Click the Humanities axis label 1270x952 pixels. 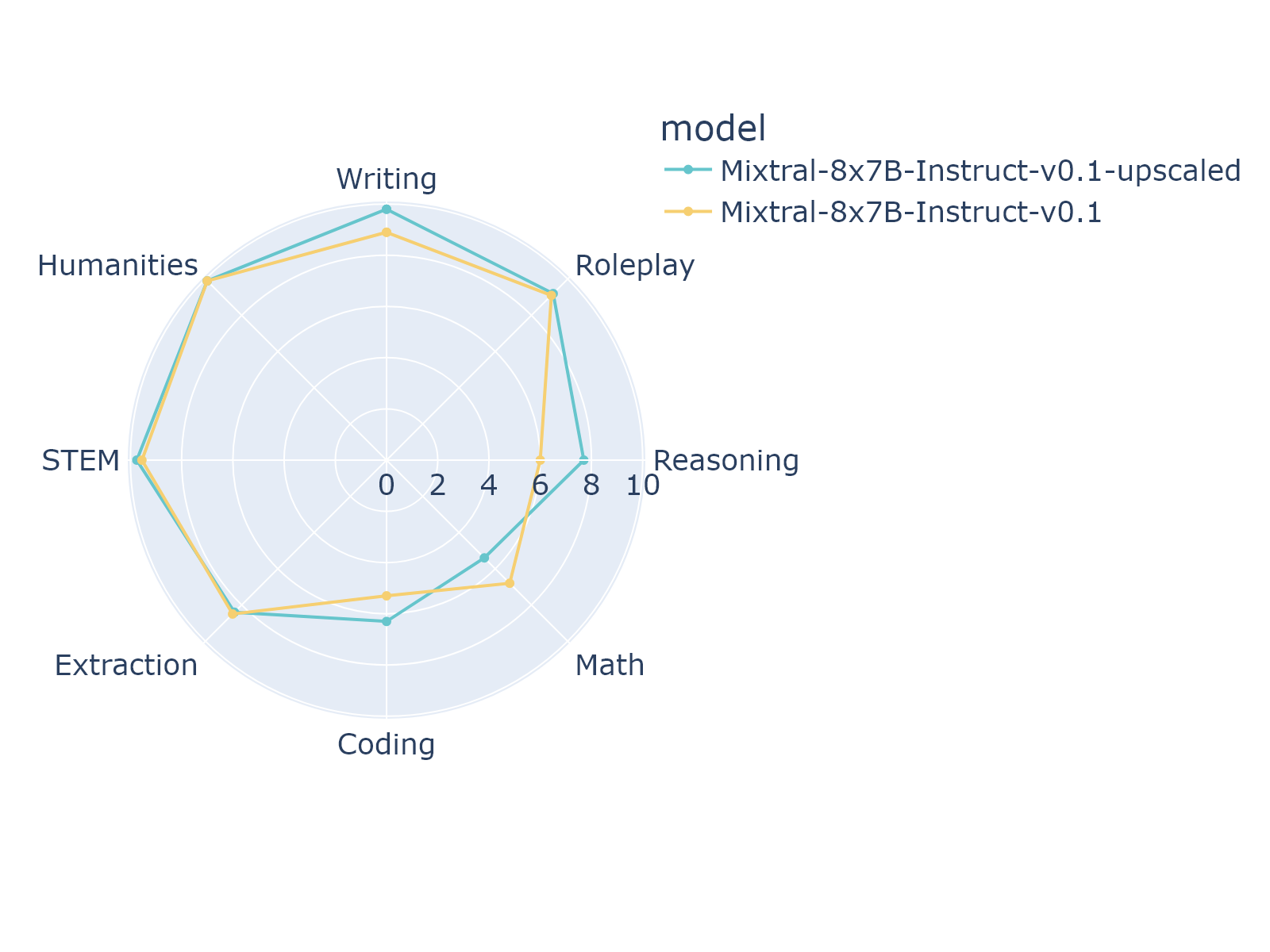coord(117,266)
